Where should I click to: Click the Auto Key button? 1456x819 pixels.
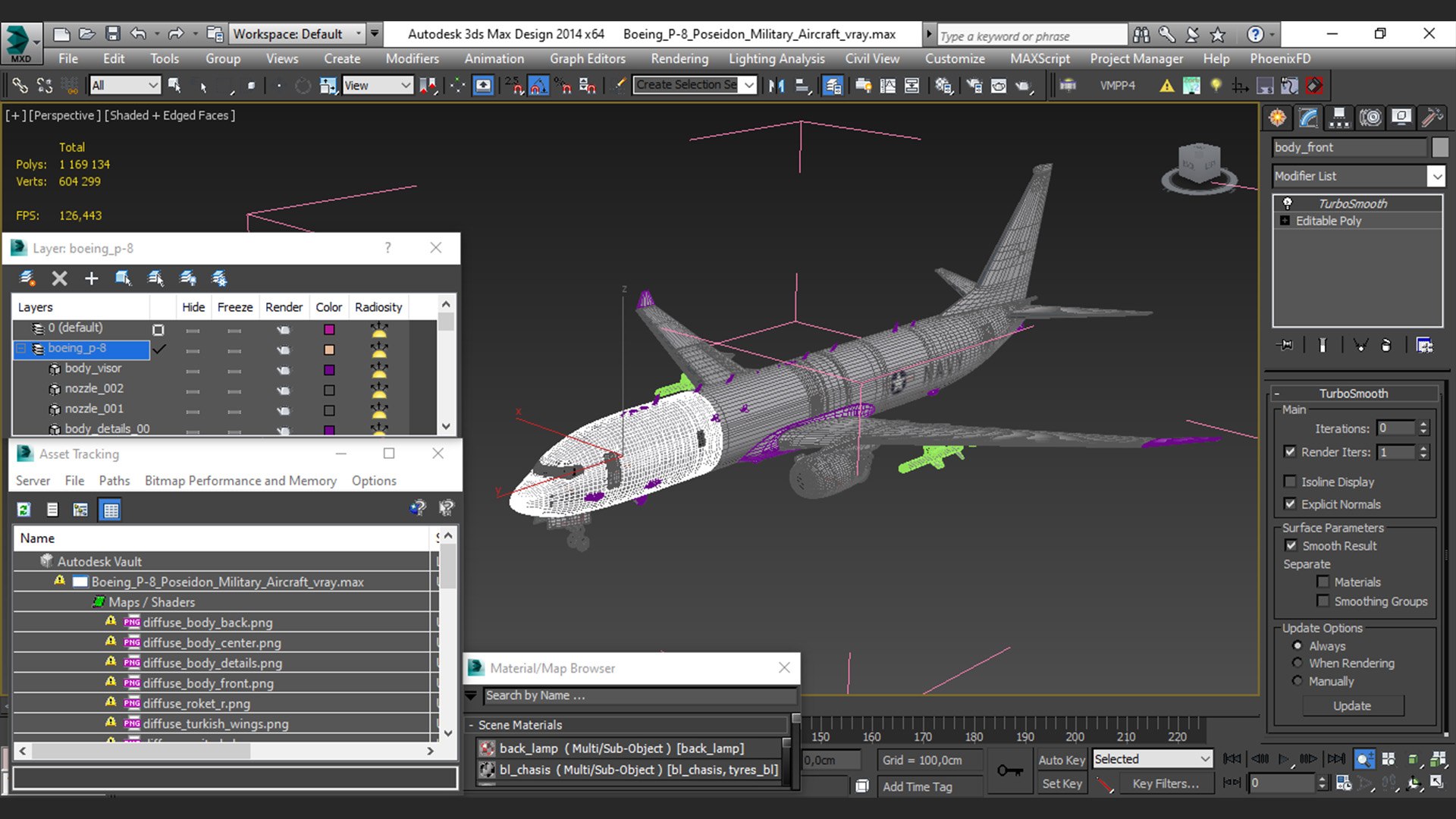[x=1061, y=760]
